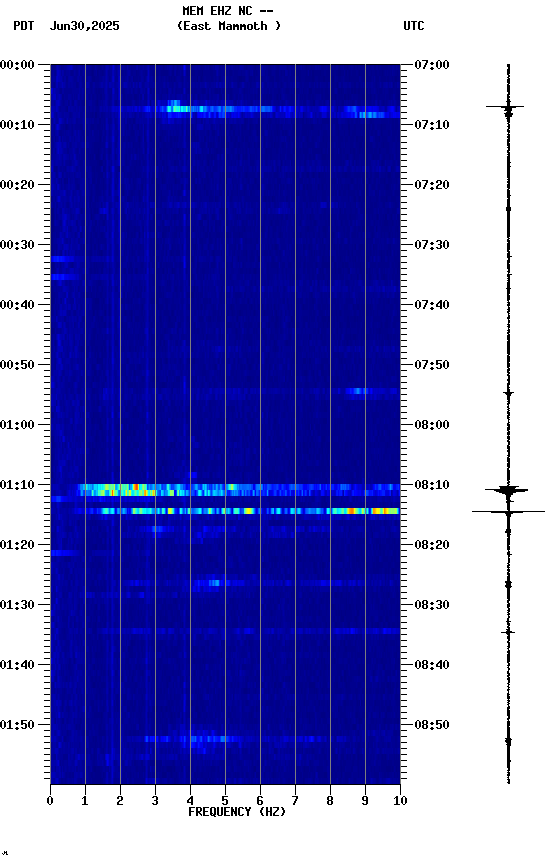
Task: Click the UTC time label '07:50'
Action: click(x=431, y=365)
